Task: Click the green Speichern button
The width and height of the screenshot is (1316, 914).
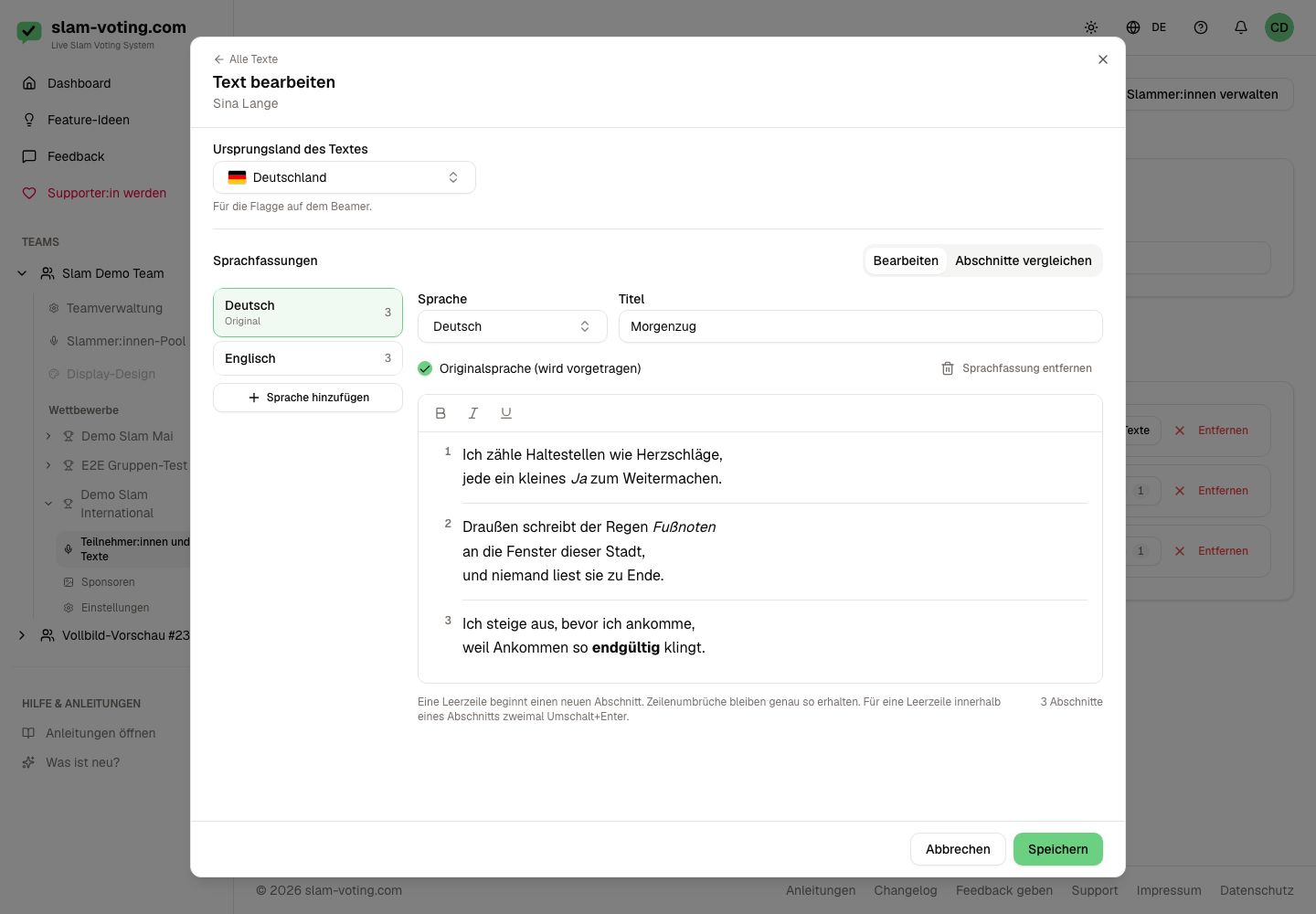Action: pos(1058,849)
